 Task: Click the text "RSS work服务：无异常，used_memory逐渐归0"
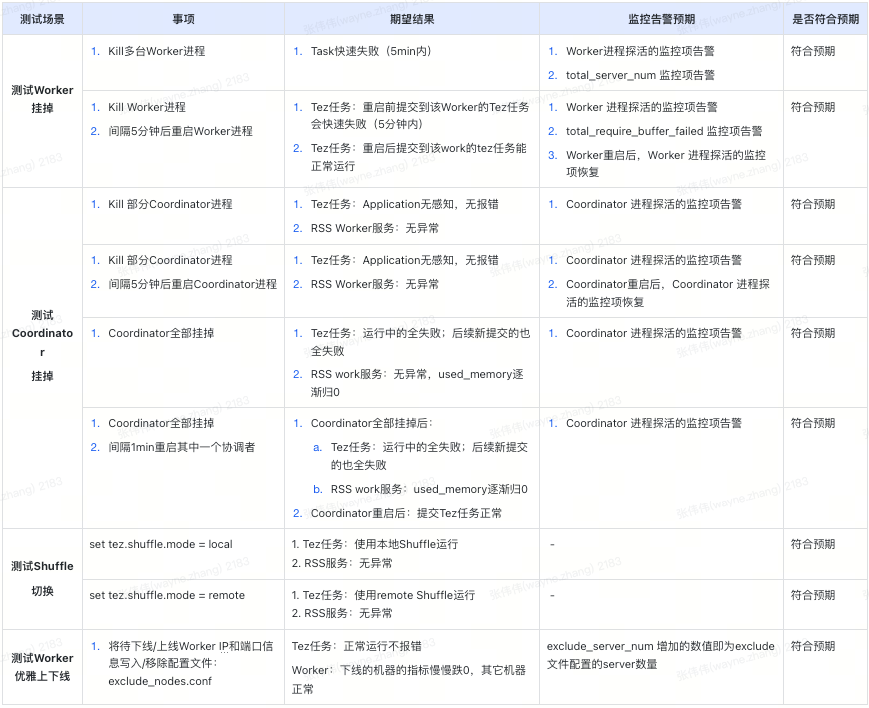click(417, 383)
